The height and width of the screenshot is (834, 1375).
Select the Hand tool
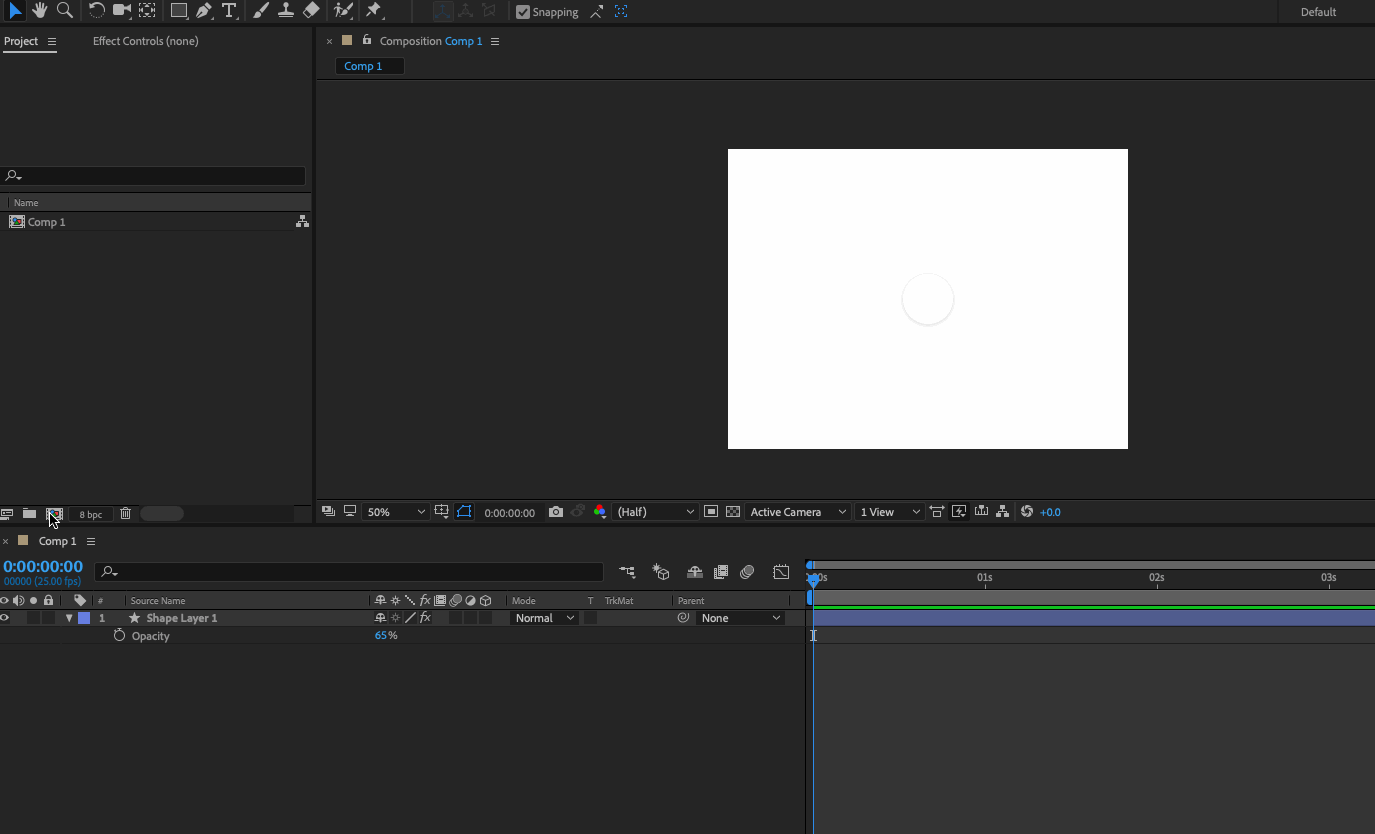point(40,11)
